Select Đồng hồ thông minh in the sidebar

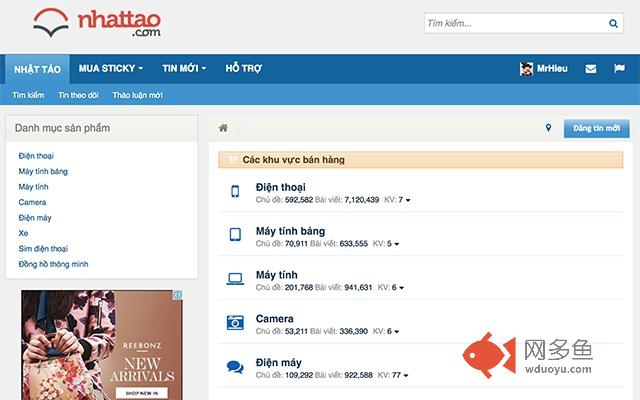click(53, 264)
